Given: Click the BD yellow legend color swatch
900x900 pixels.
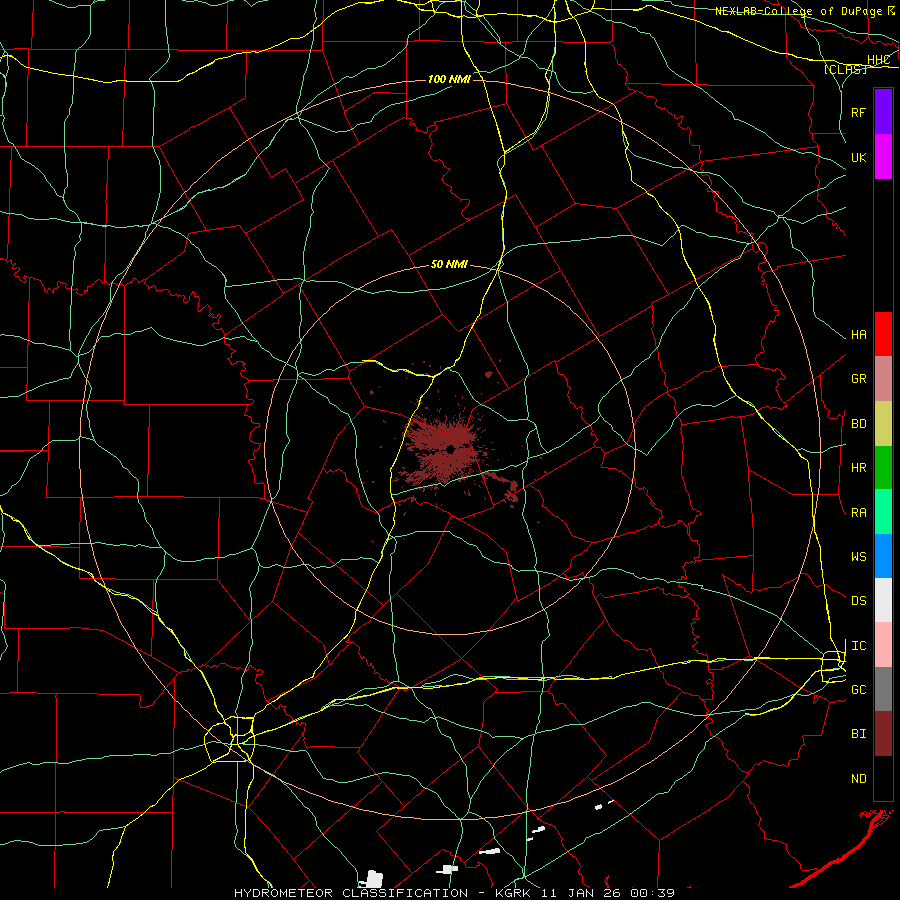Looking at the screenshot, I should click(x=883, y=424).
